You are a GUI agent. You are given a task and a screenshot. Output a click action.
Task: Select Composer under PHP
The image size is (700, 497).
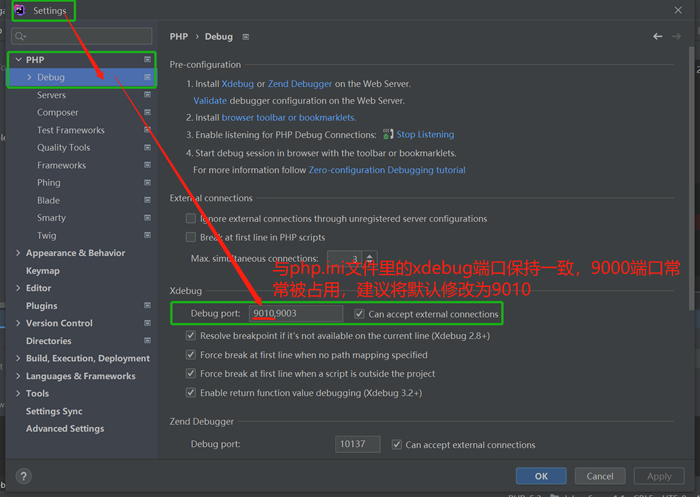[x=58, y=113]
